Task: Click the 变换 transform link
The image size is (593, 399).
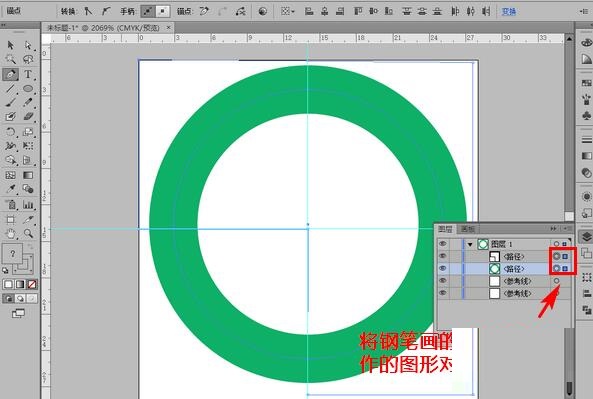Action: [509, 12]
